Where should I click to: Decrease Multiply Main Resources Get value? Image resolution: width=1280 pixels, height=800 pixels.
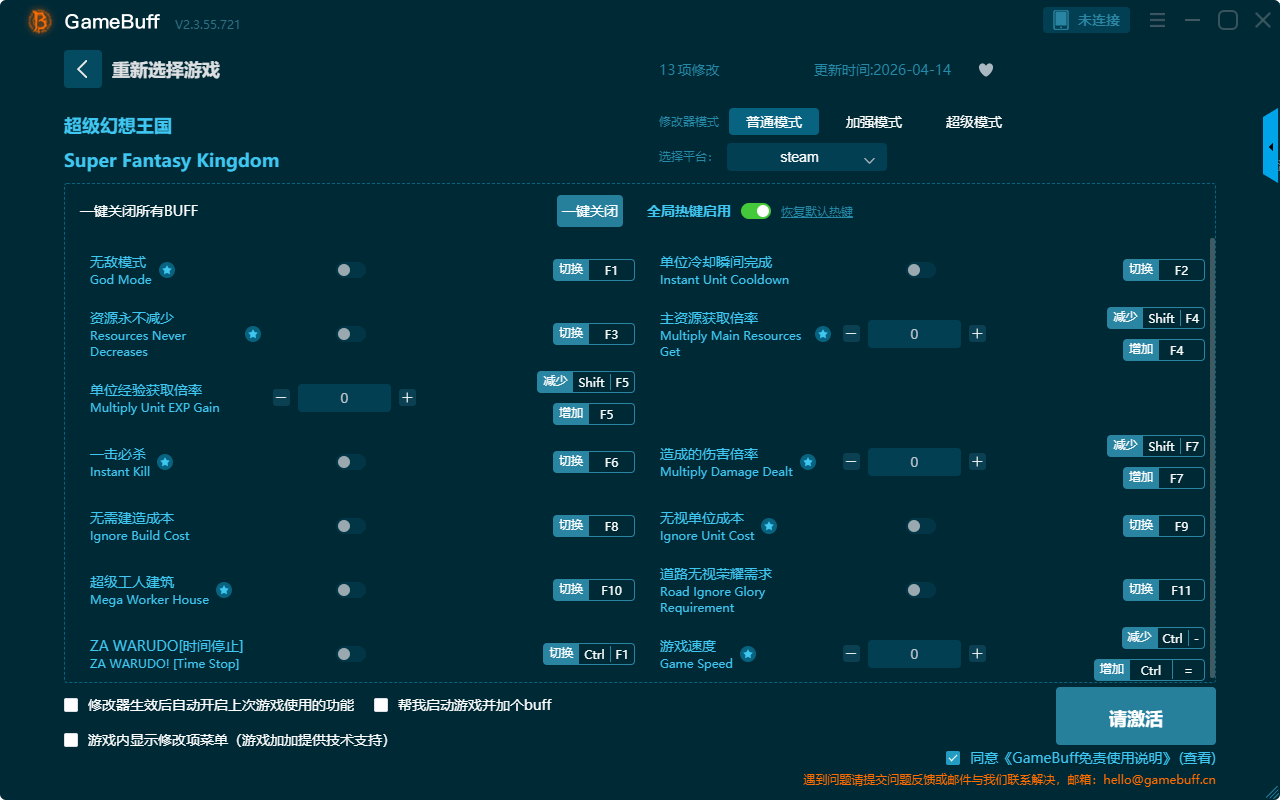851,334
